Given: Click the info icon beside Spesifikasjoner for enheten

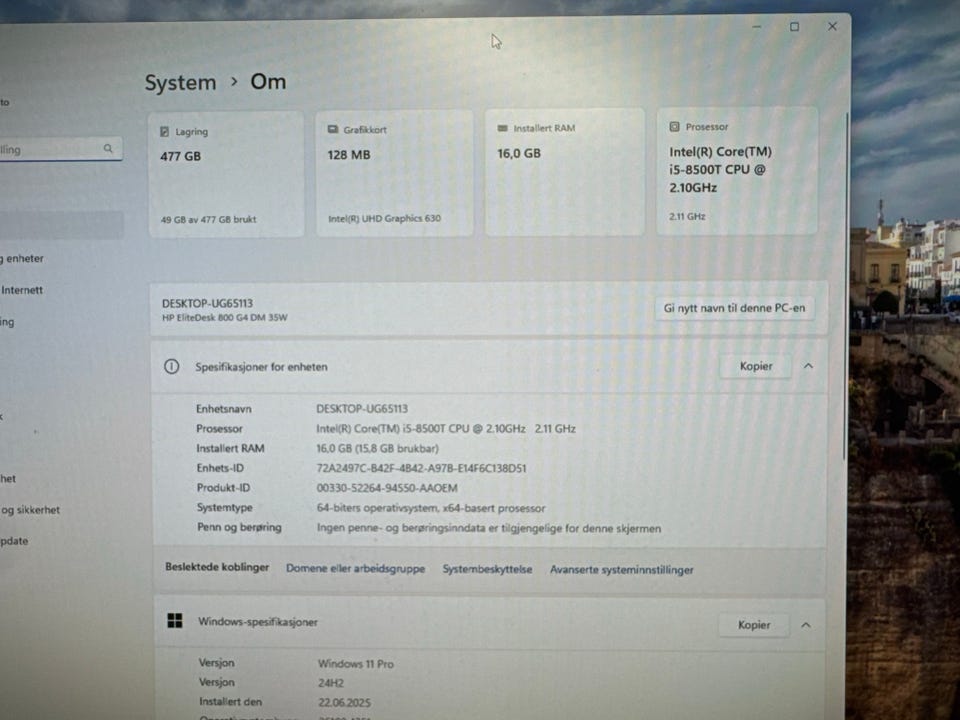Looking at the screenshot, I should tap(171, 367).
